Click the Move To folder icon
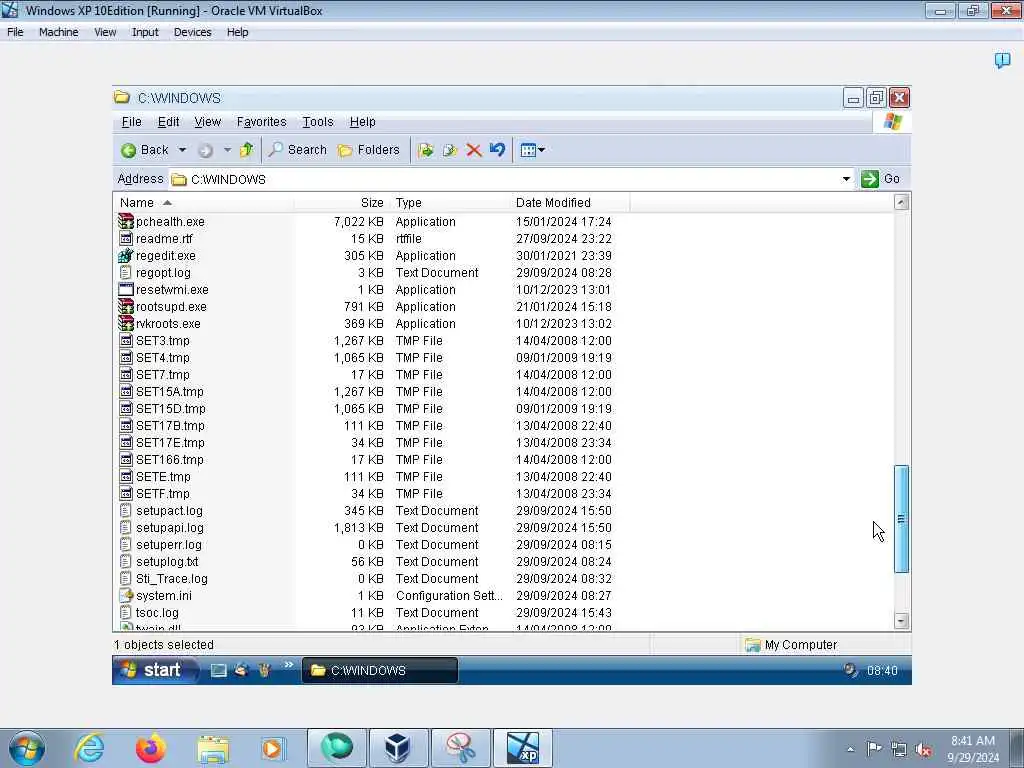The height and width of the screenshot is (768, 1024). coord(426,150)
